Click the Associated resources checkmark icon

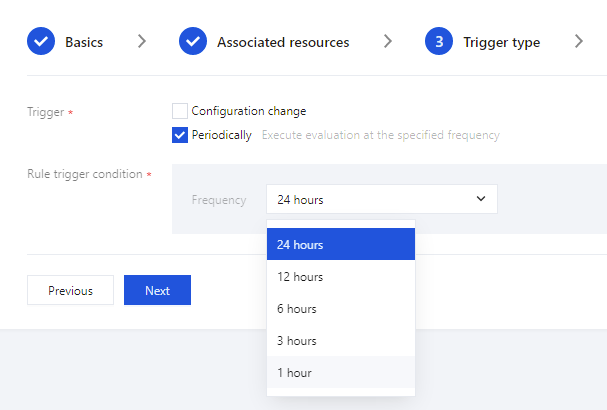pyautogui.click(x=193, y=42)
